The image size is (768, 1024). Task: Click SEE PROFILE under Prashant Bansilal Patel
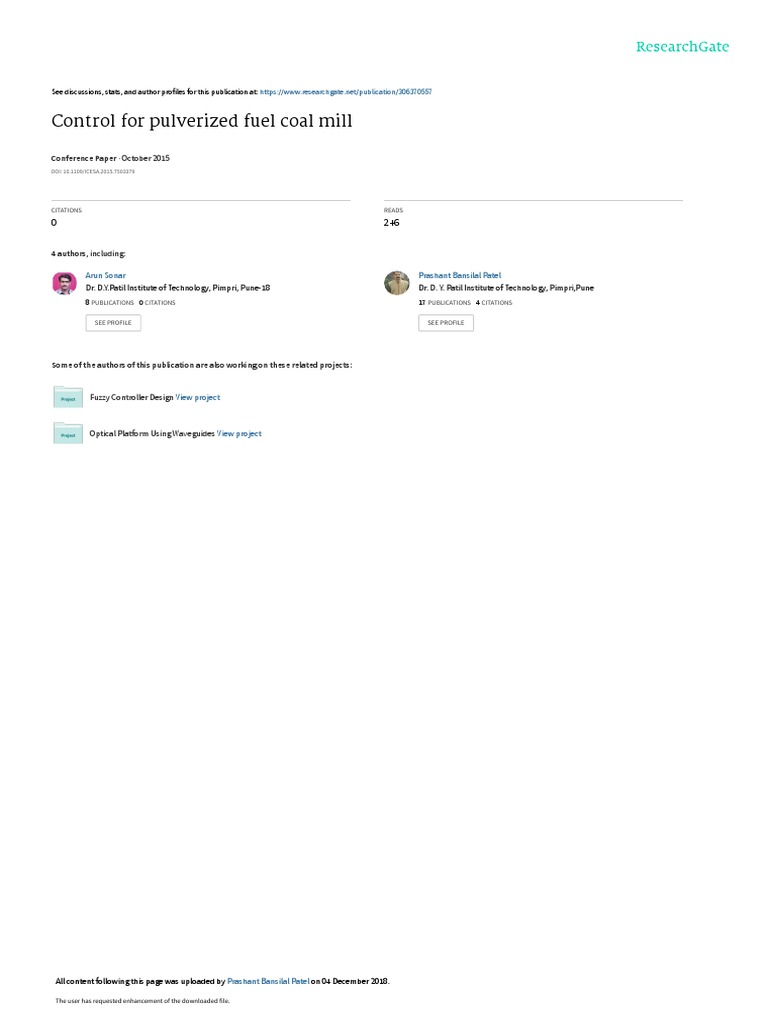[446, 323]
